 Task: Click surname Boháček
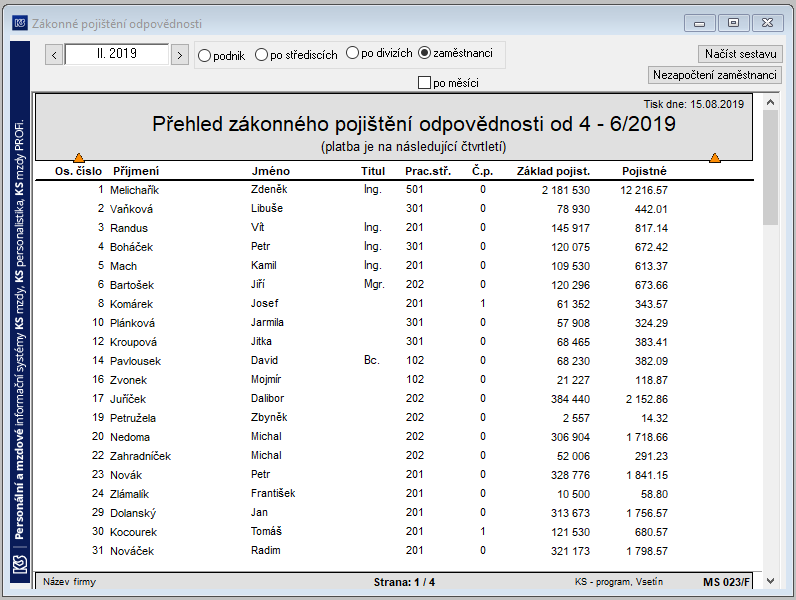[x=131, y=247]
